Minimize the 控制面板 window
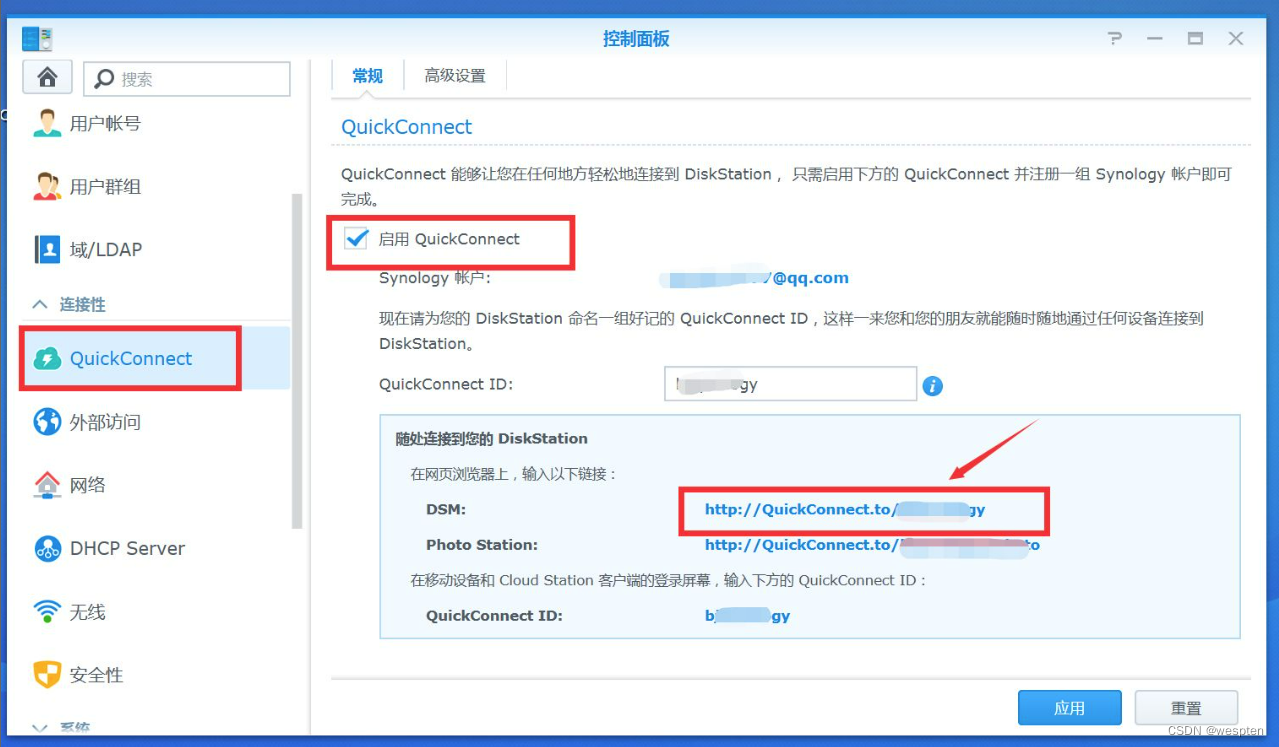1279x747 pixels. 1155,39
